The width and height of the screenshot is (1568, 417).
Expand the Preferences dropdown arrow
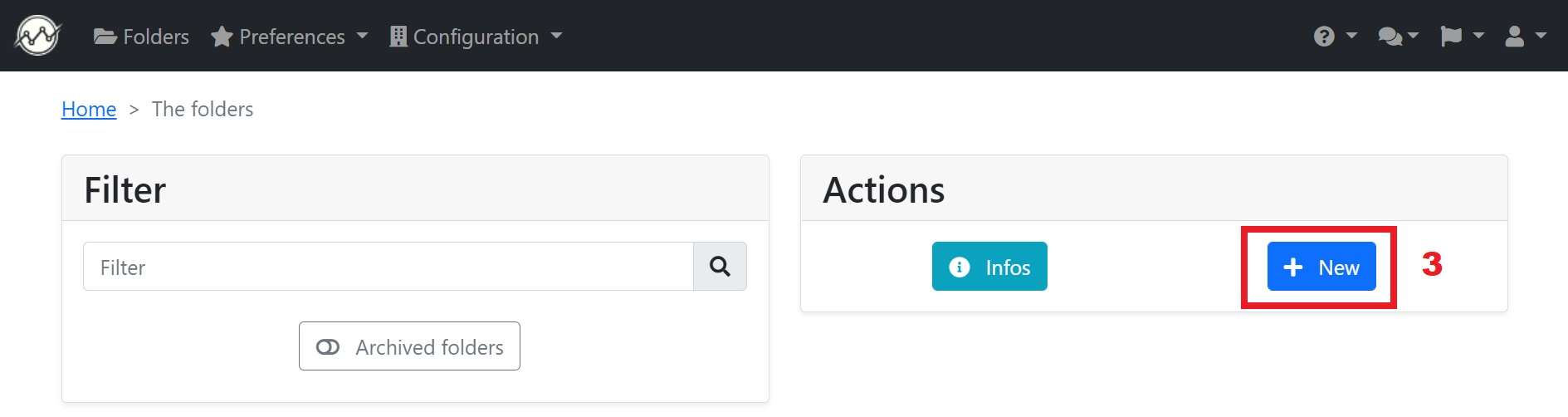coord(362,36)
